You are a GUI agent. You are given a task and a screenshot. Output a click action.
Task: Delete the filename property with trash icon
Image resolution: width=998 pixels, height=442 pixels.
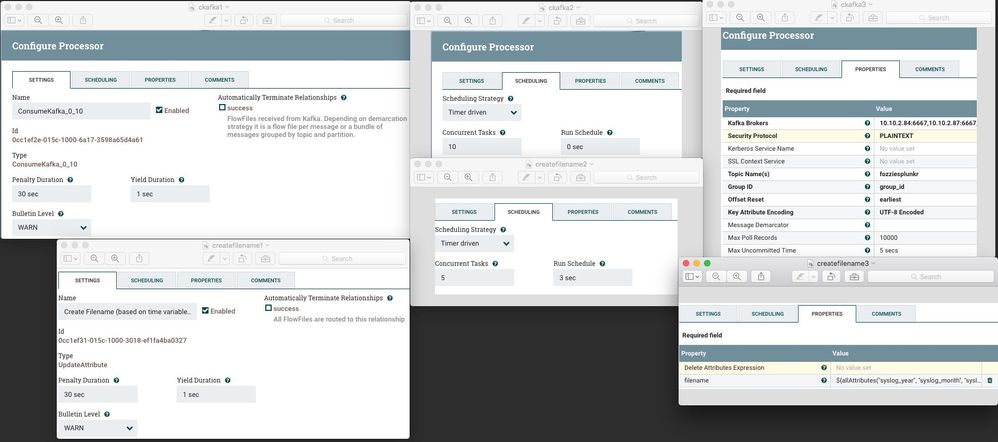click(989, 380)
